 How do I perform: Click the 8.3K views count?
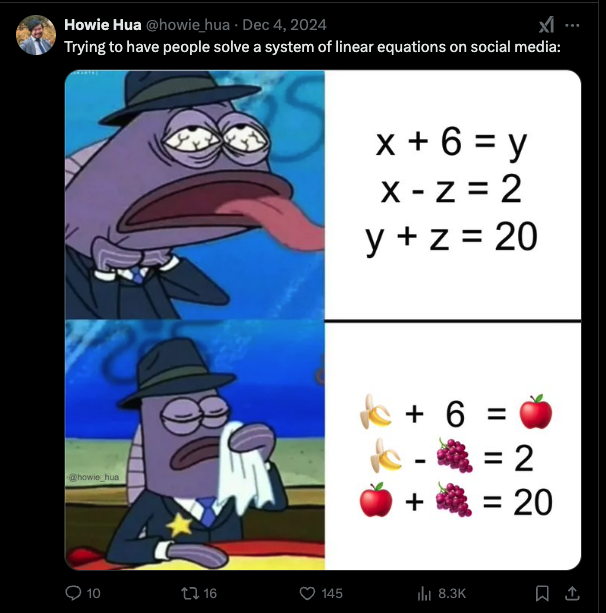tap(452, 593)
